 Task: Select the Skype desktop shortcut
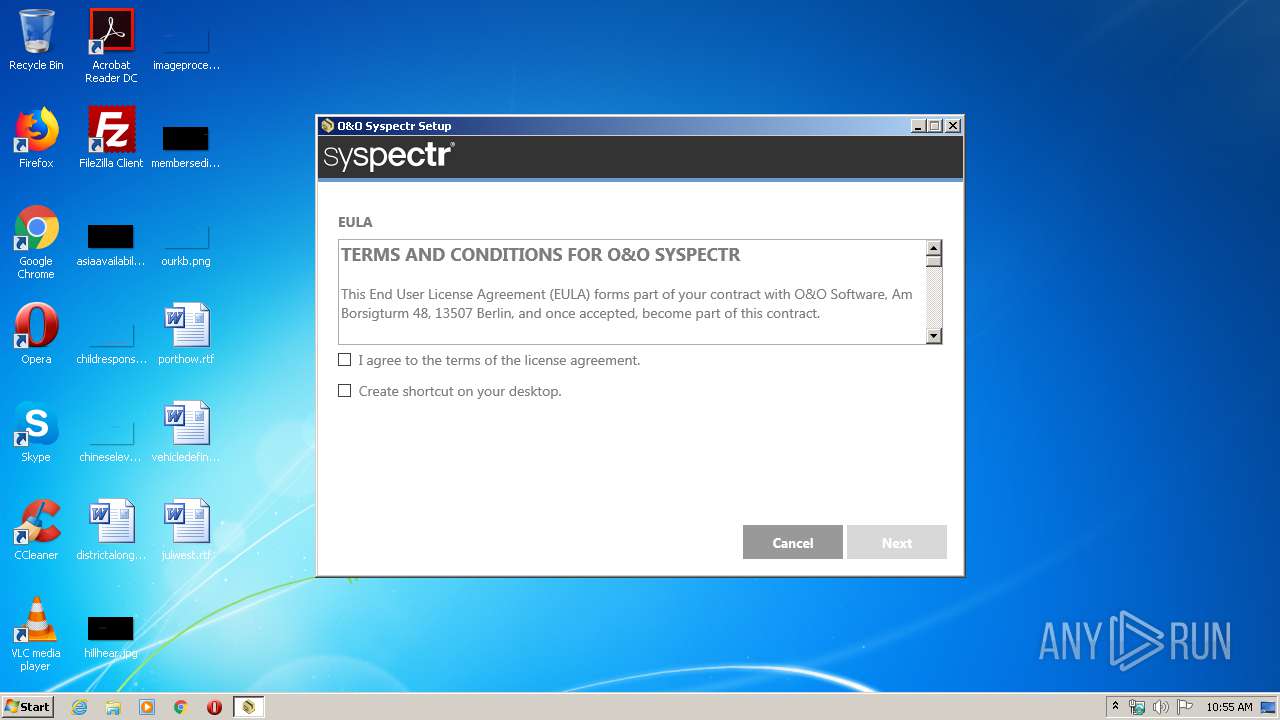(36, 432)
